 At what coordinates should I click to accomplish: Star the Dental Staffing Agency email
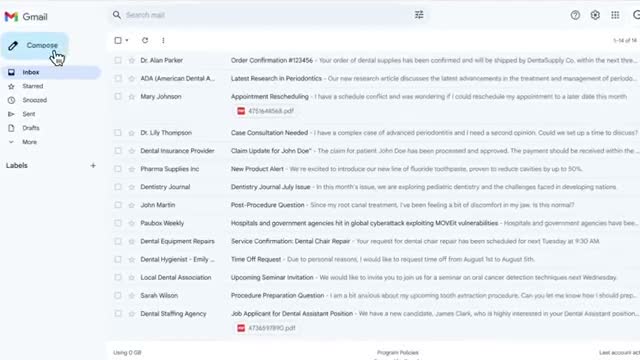(131, 313)
